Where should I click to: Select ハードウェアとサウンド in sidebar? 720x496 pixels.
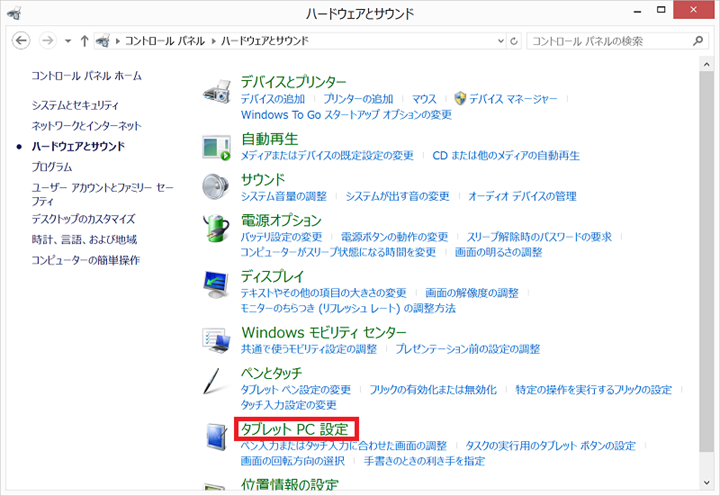tap(78, 147)
